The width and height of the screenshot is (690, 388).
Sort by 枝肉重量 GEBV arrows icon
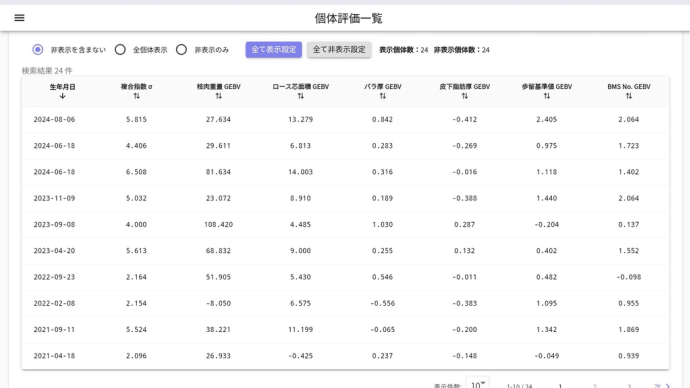pyautogui.click(x=219, y=96)
